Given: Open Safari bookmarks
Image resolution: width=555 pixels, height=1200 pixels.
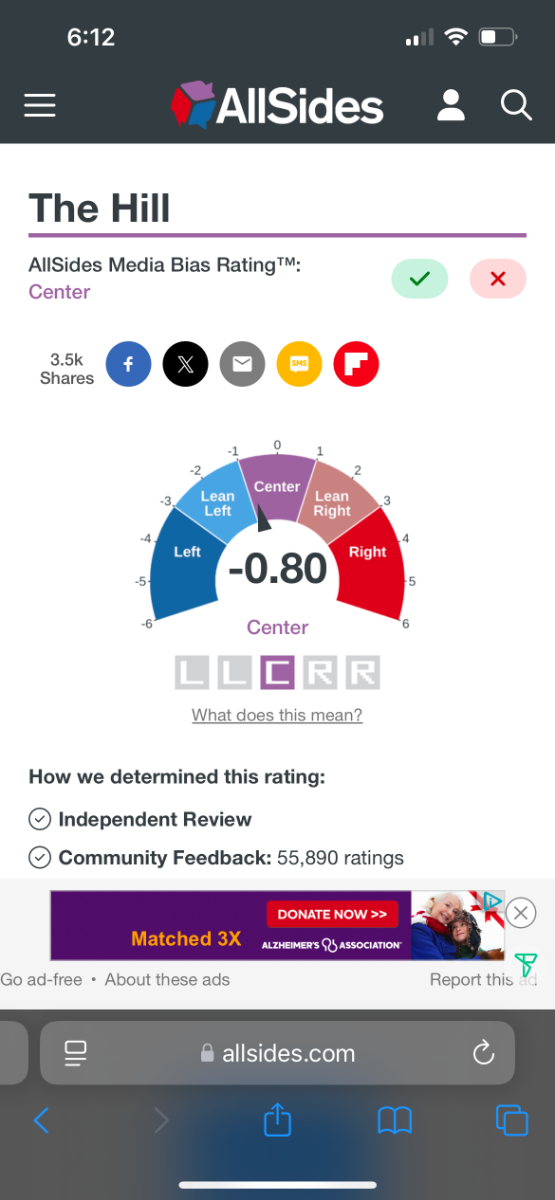Looking at the screenshot, I should click(x=394, y=1121).
